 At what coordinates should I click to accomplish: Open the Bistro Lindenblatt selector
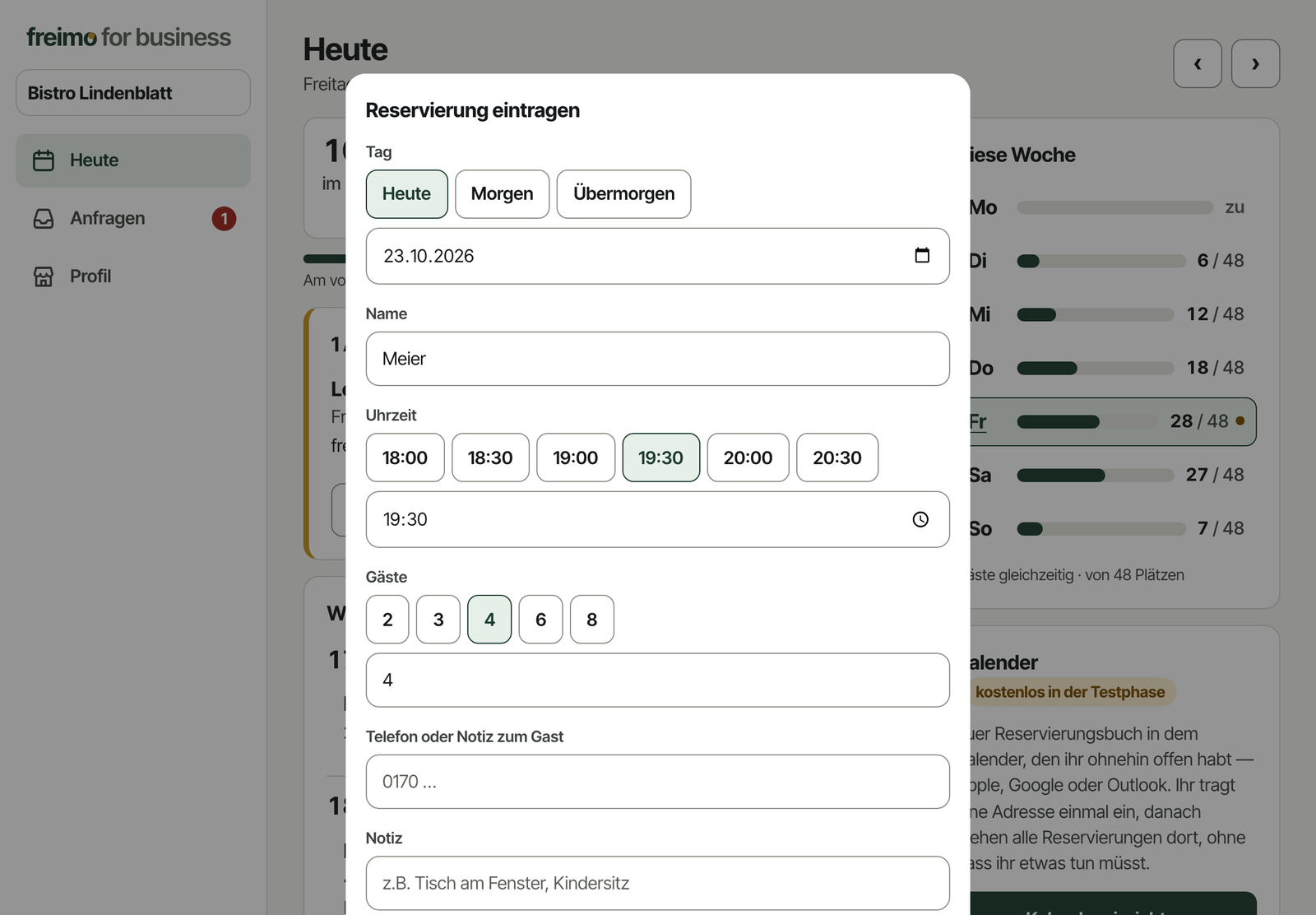(133, 93)
